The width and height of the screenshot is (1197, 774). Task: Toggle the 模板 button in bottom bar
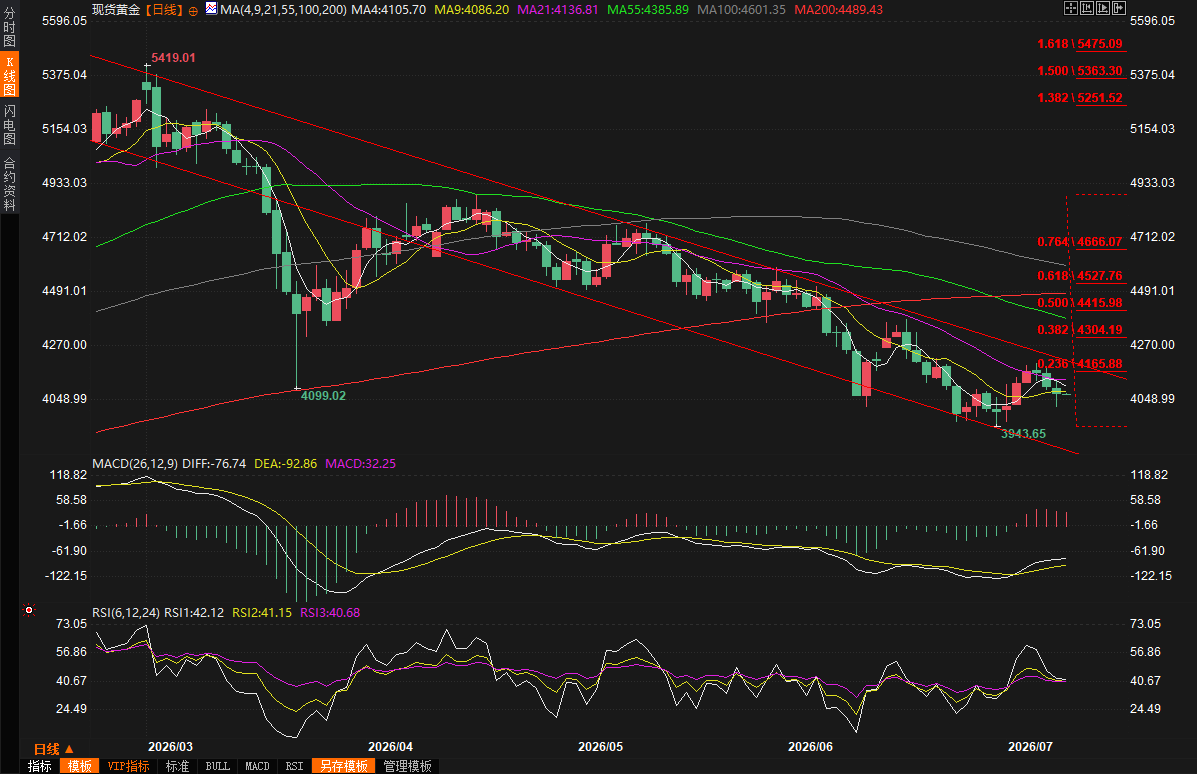coord(79,766)
